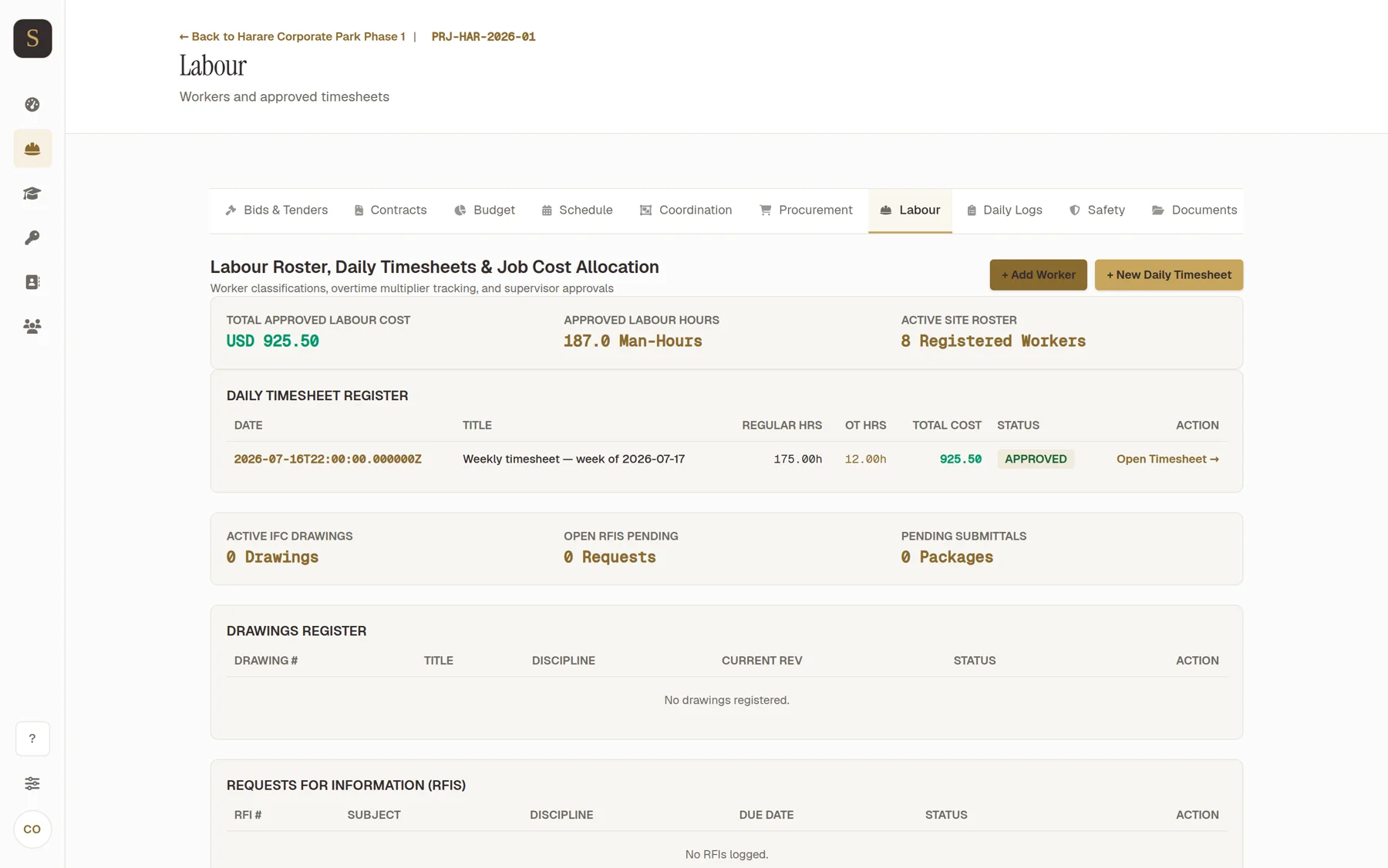Click New Daily Timesheet button

(x=1168, y=275)
